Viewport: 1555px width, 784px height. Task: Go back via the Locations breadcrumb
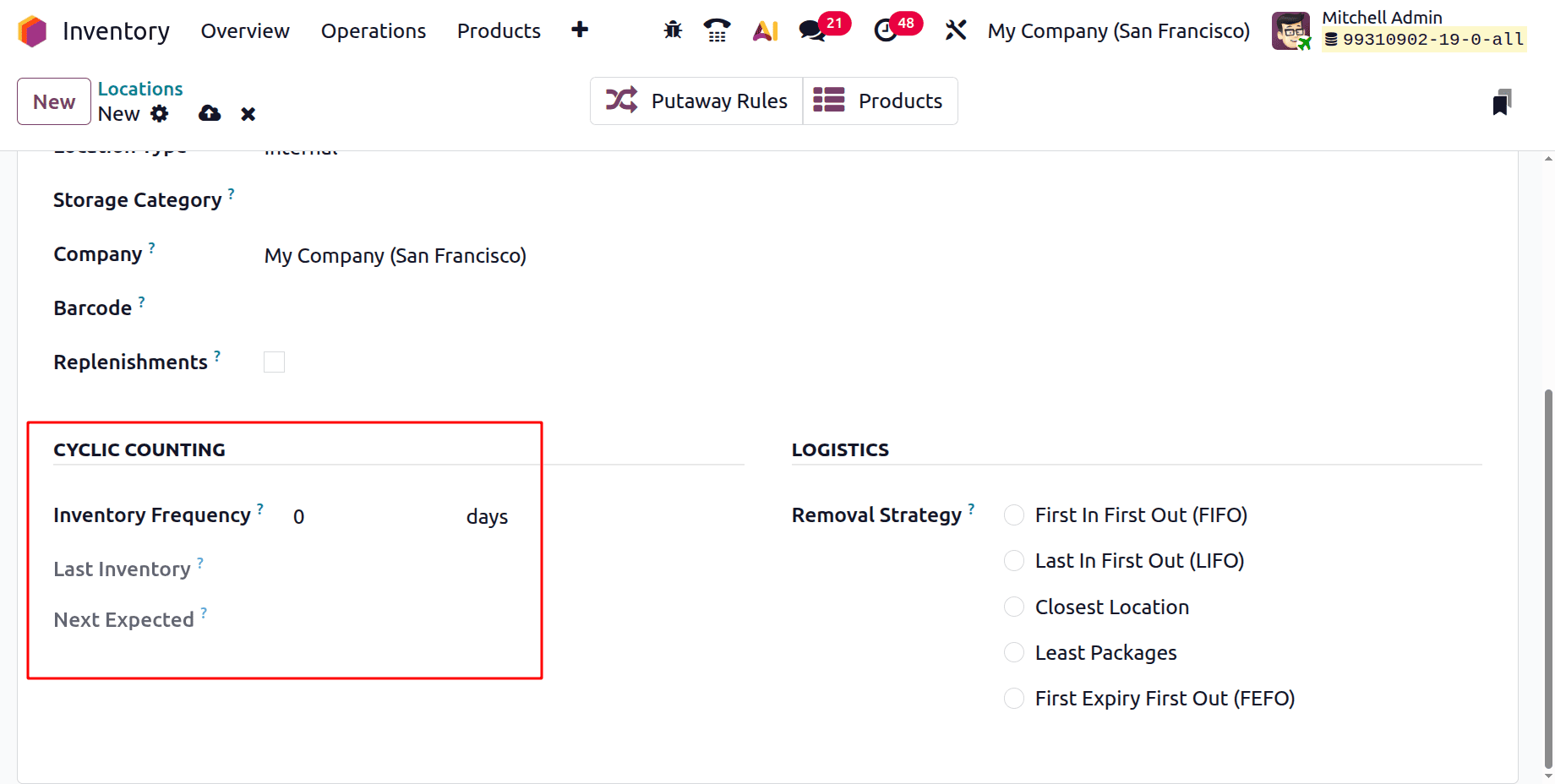click(x=139, y=88)
